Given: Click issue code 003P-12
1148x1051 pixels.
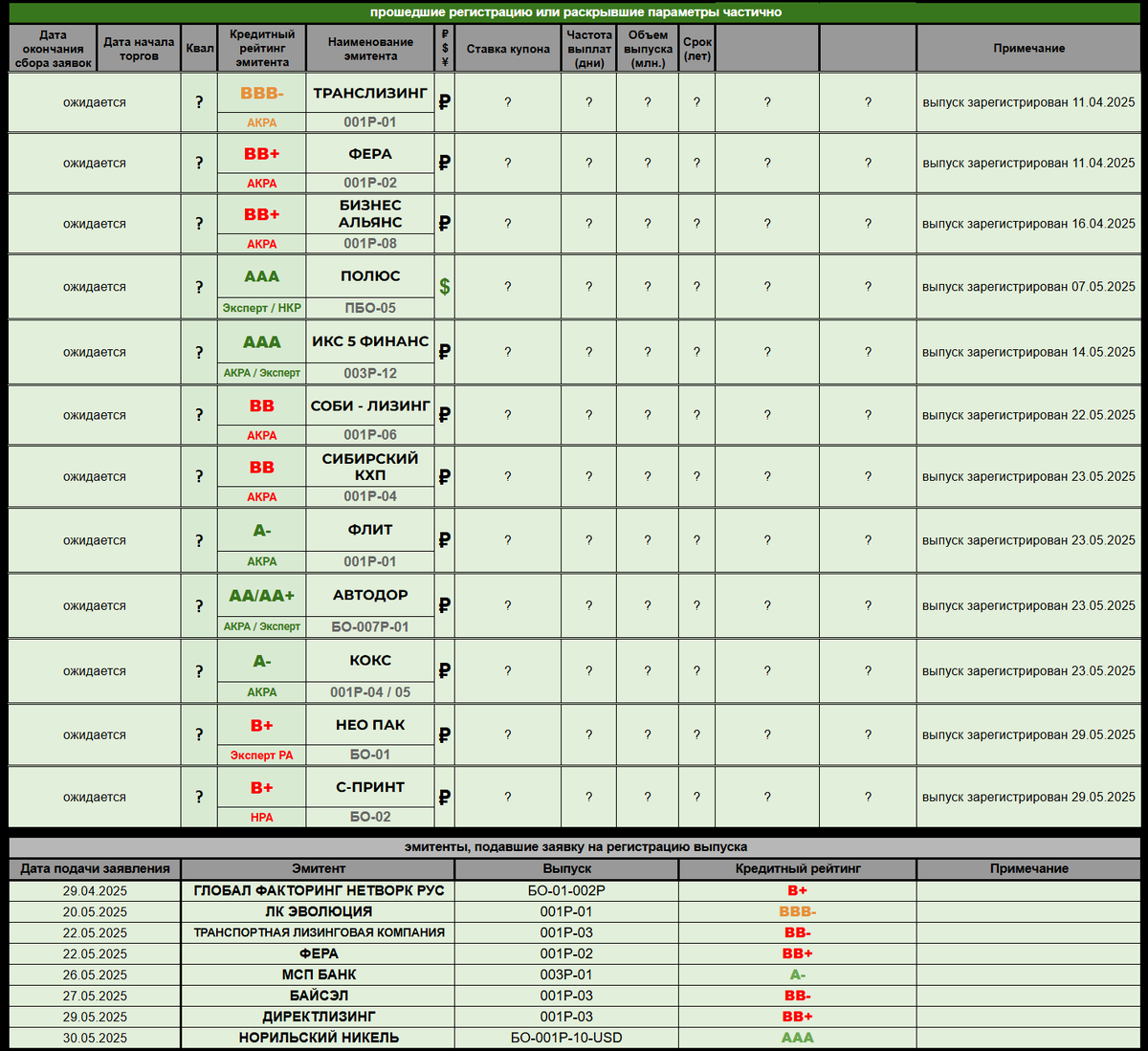Looking at the screenshot, I should (370, 373).
